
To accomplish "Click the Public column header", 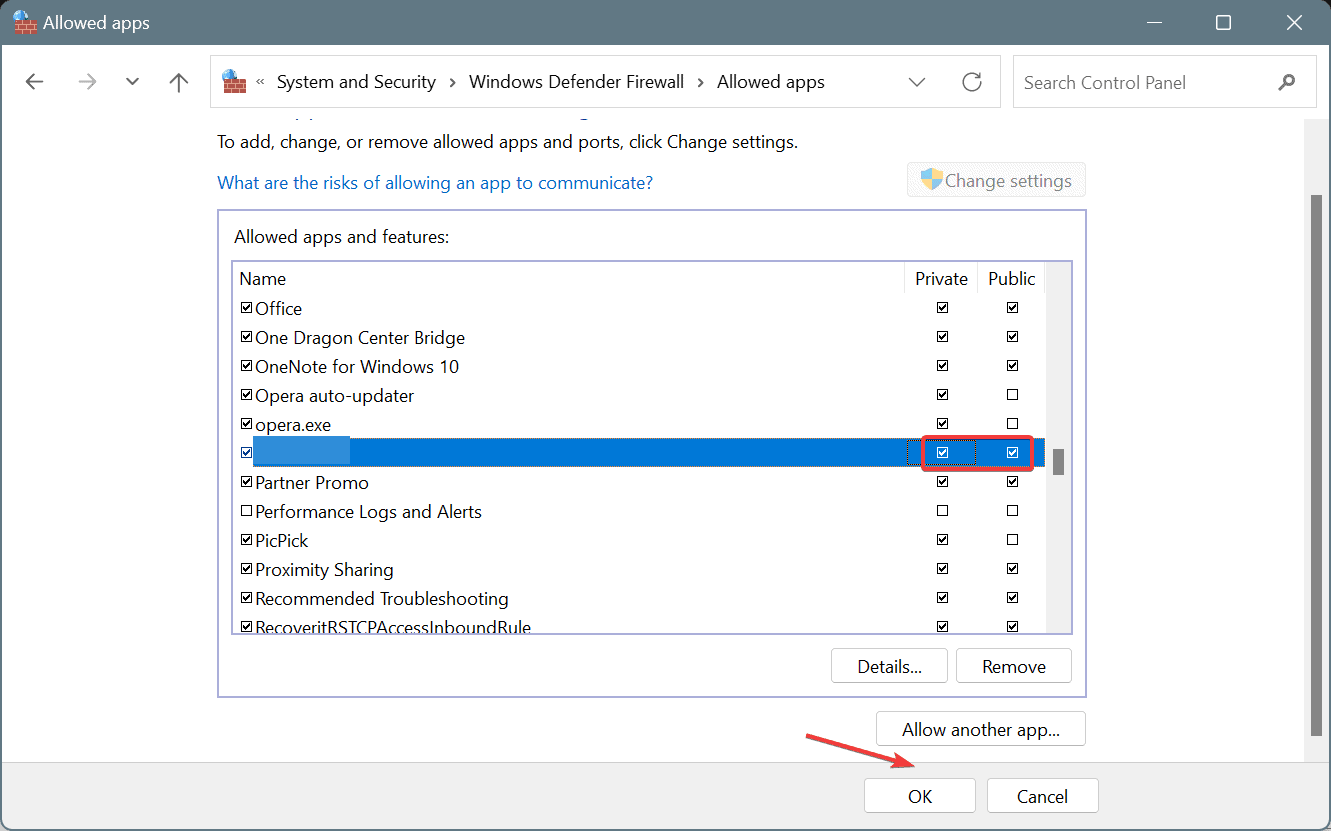I will (x=1012, y=279).
